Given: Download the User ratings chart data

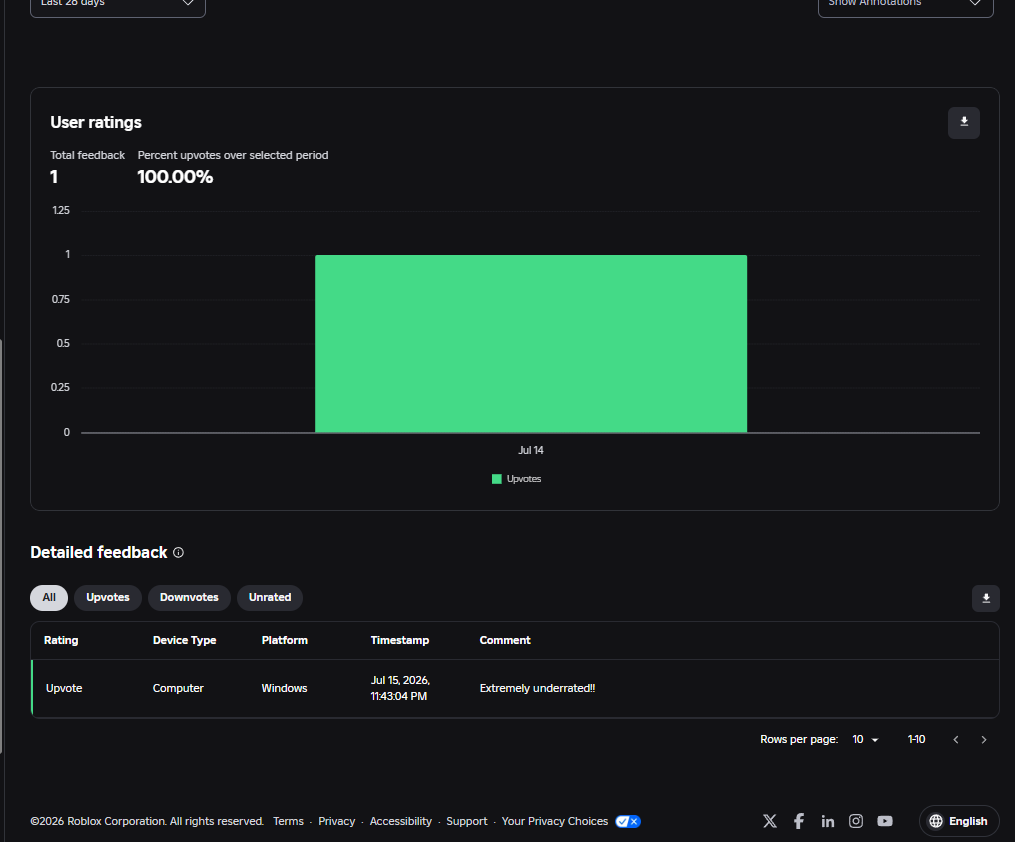Looking at the screenshot, I should [963, 122].
